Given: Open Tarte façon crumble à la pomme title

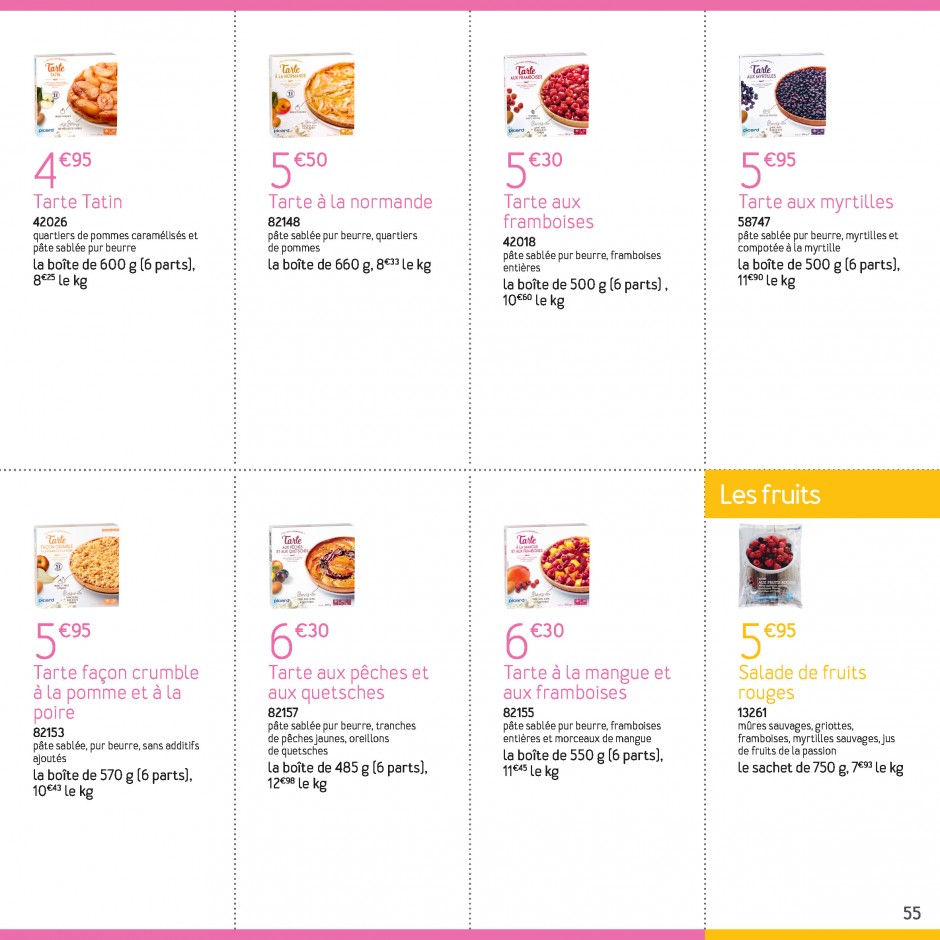Looking at the screenshot, I should coord(116,692).
